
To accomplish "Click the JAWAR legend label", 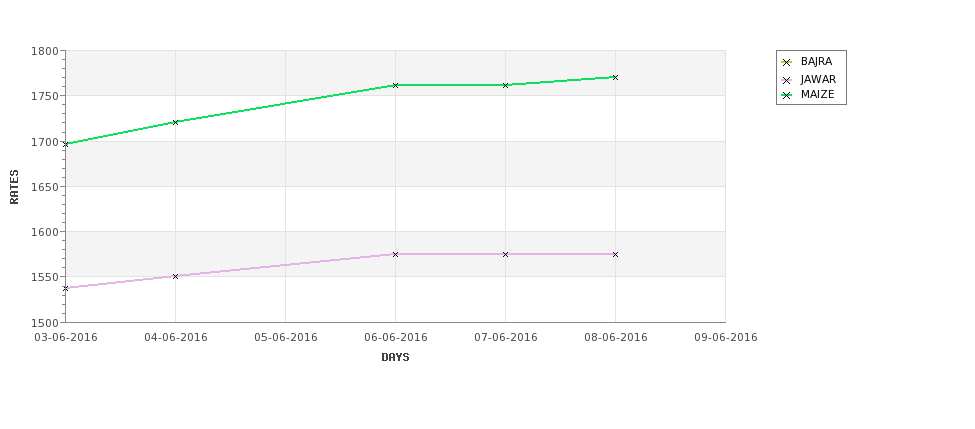I will click(818, 80).
